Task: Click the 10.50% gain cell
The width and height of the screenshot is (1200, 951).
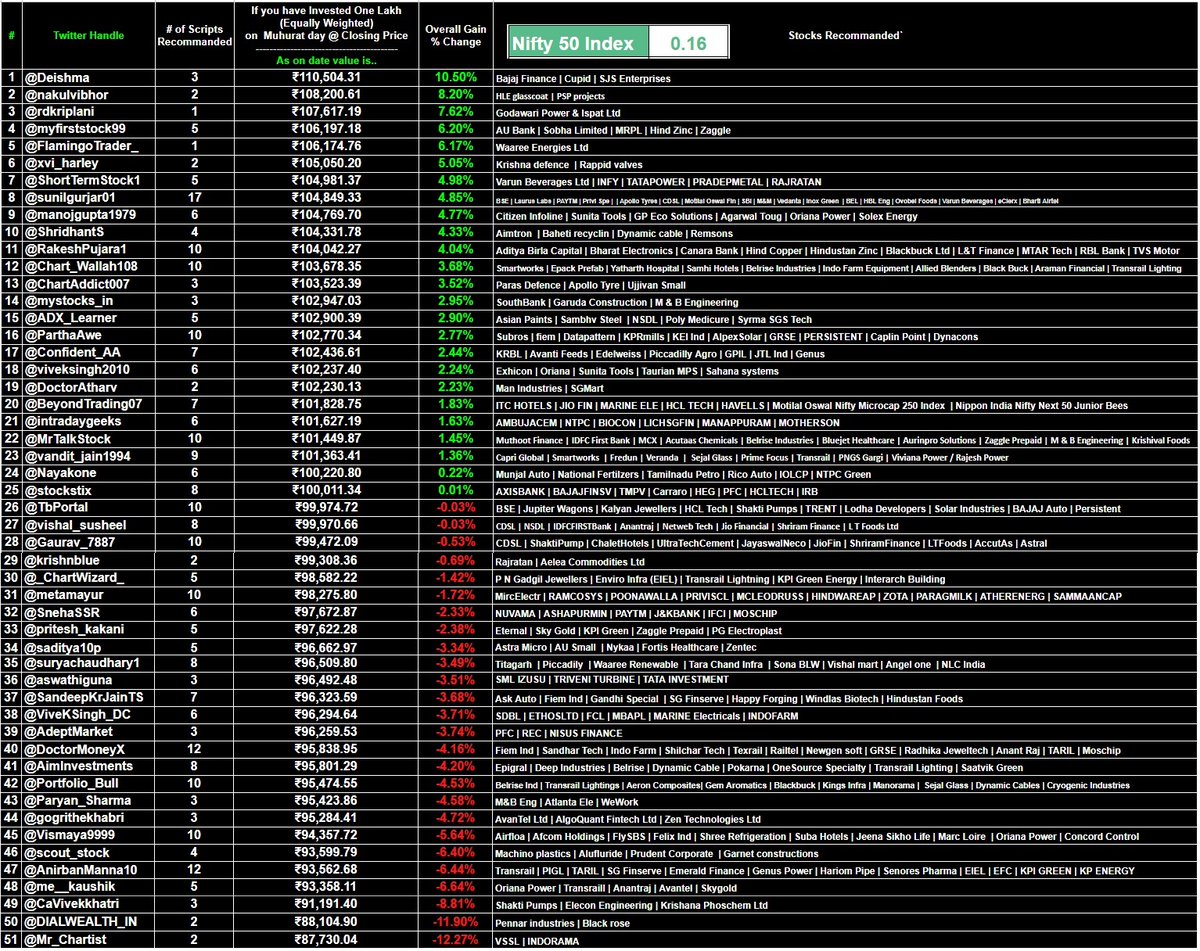Action: click(x=456, y=78)
